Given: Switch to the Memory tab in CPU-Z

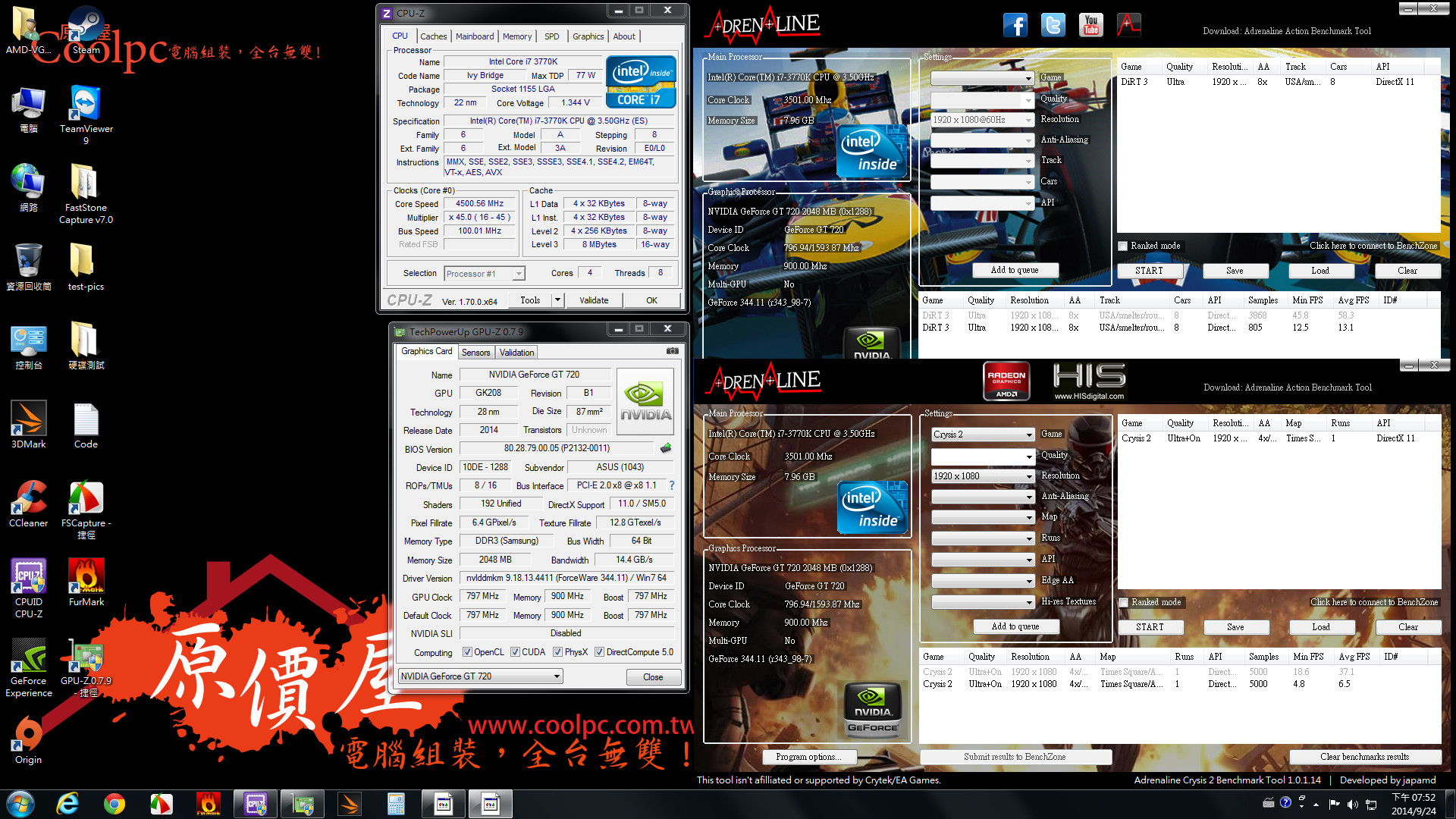Looking at the screenshot, I should click(517, 36).
